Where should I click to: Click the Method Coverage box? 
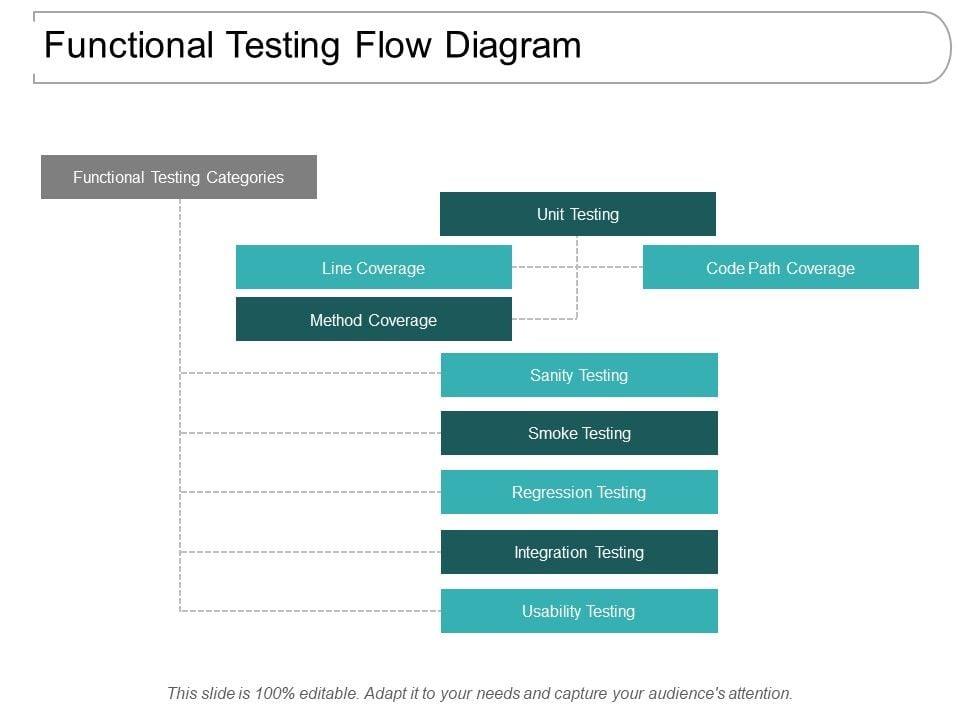coord(374,320)
